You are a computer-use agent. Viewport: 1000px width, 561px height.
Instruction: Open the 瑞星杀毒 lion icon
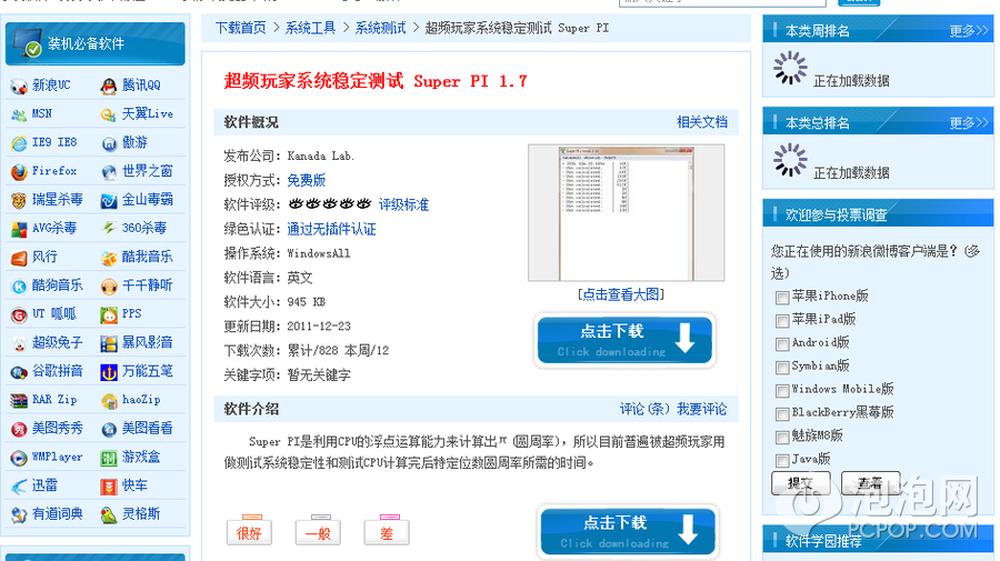[x=19, y=201]
